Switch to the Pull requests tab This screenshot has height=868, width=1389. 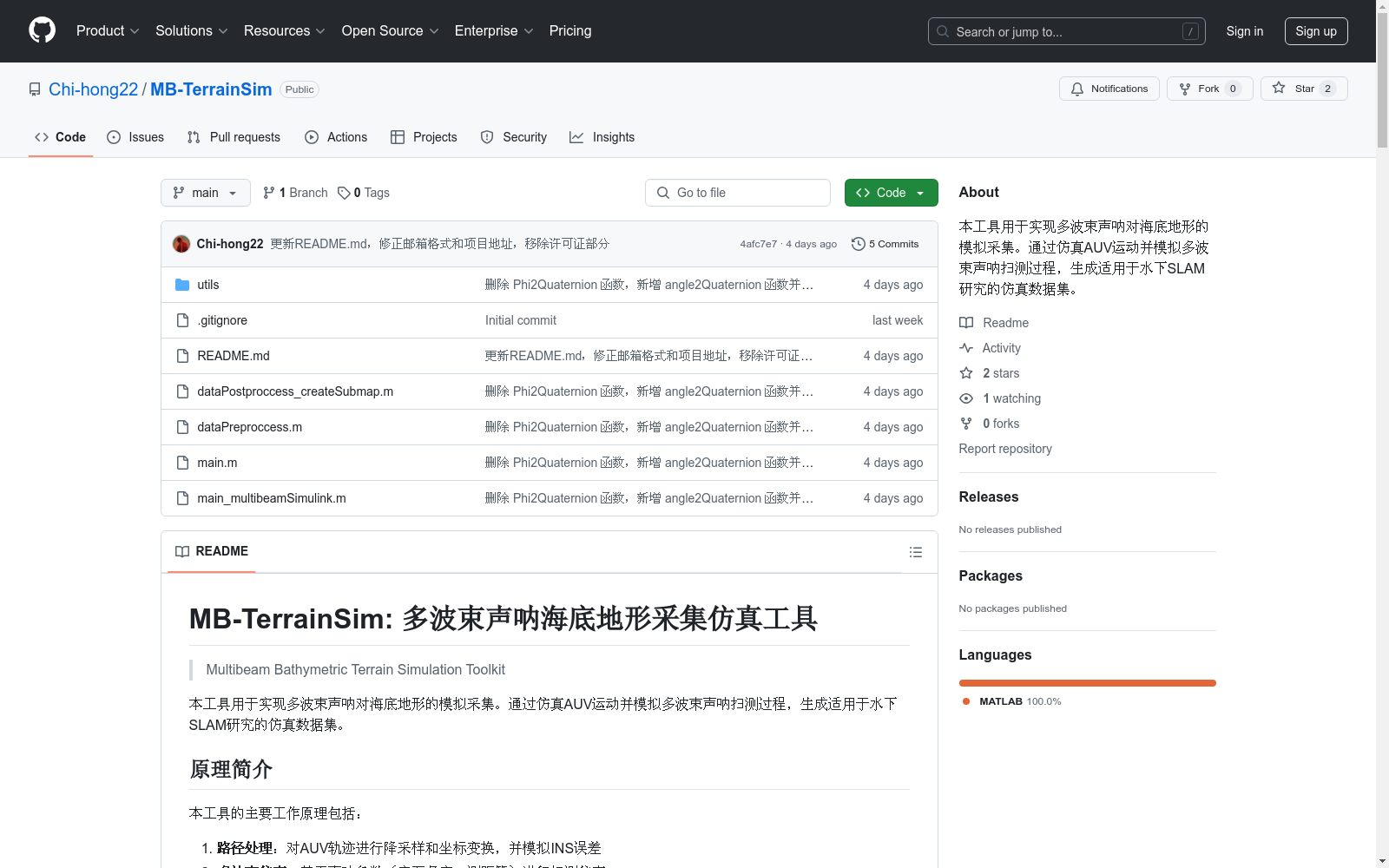tap(234, 137)
